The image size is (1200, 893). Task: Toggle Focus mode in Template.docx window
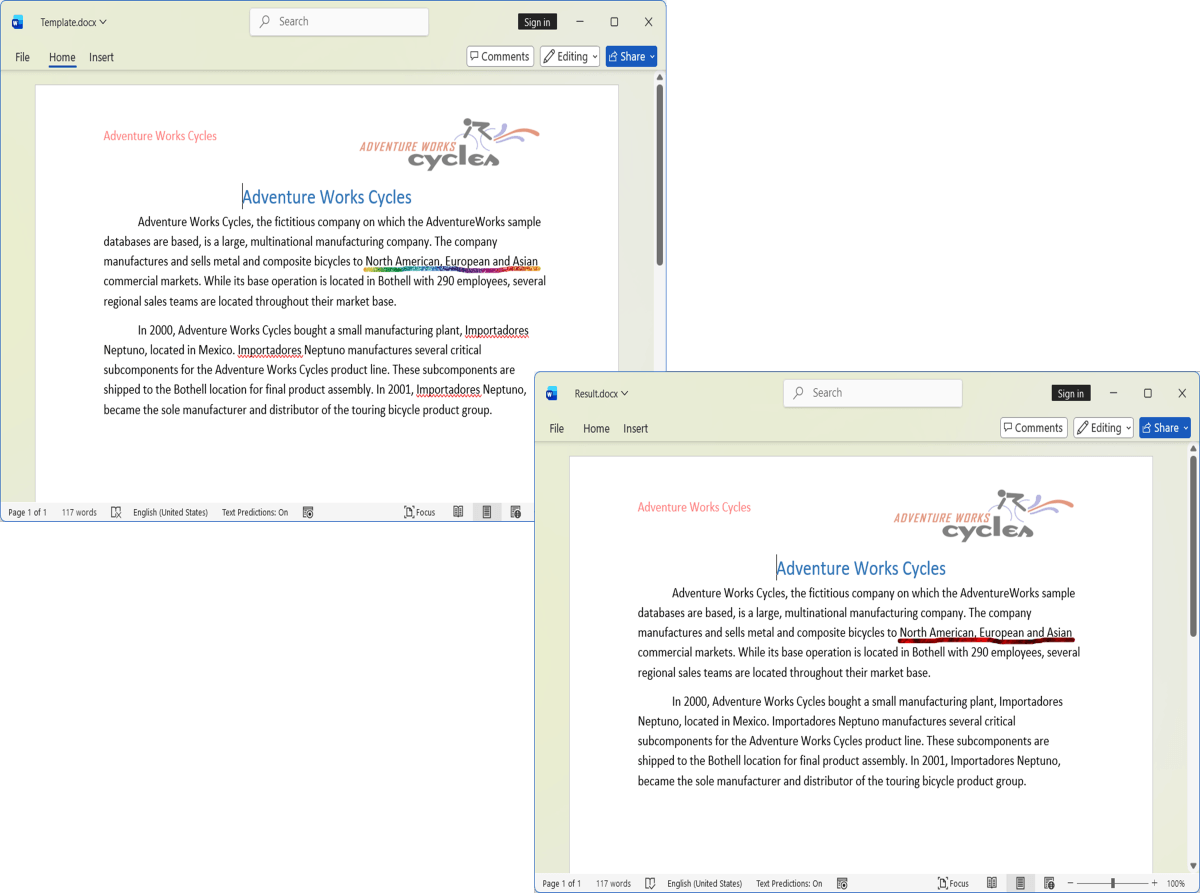pyautogui.click(x=420, y=512)
